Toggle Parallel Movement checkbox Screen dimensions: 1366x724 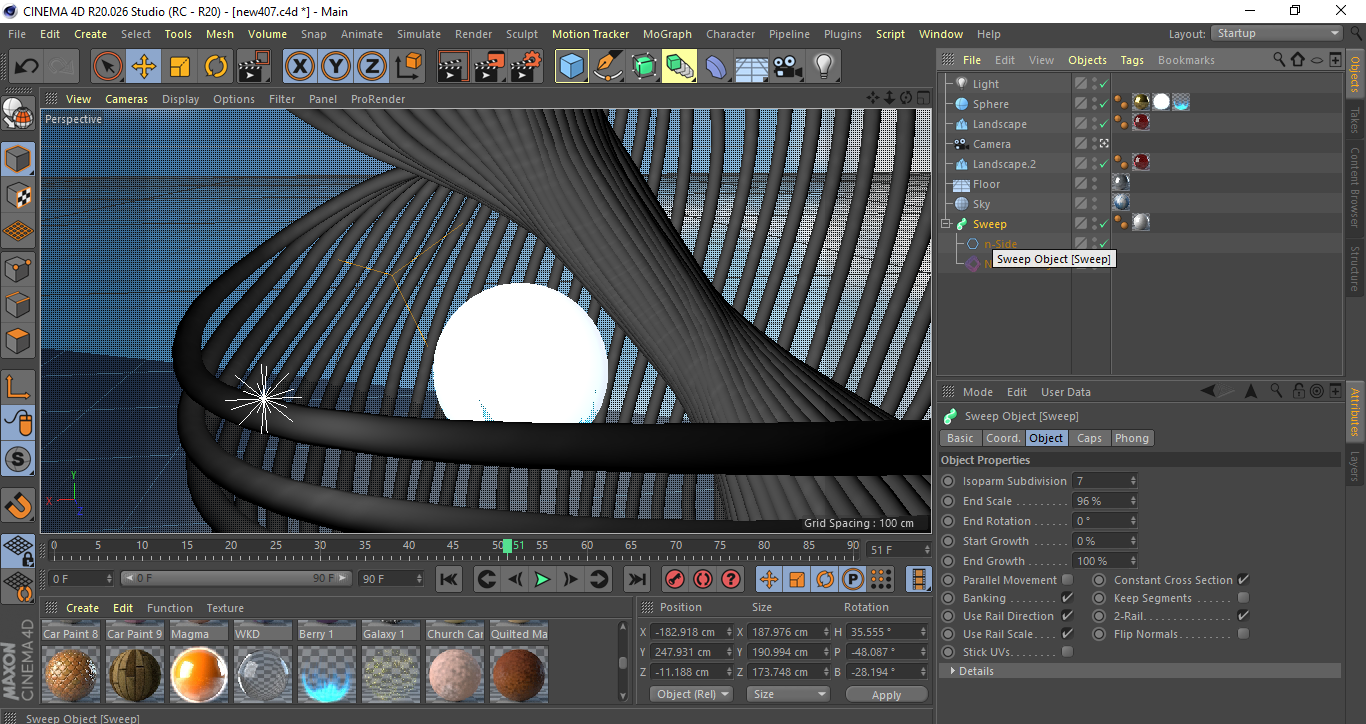coord(1067,580)
